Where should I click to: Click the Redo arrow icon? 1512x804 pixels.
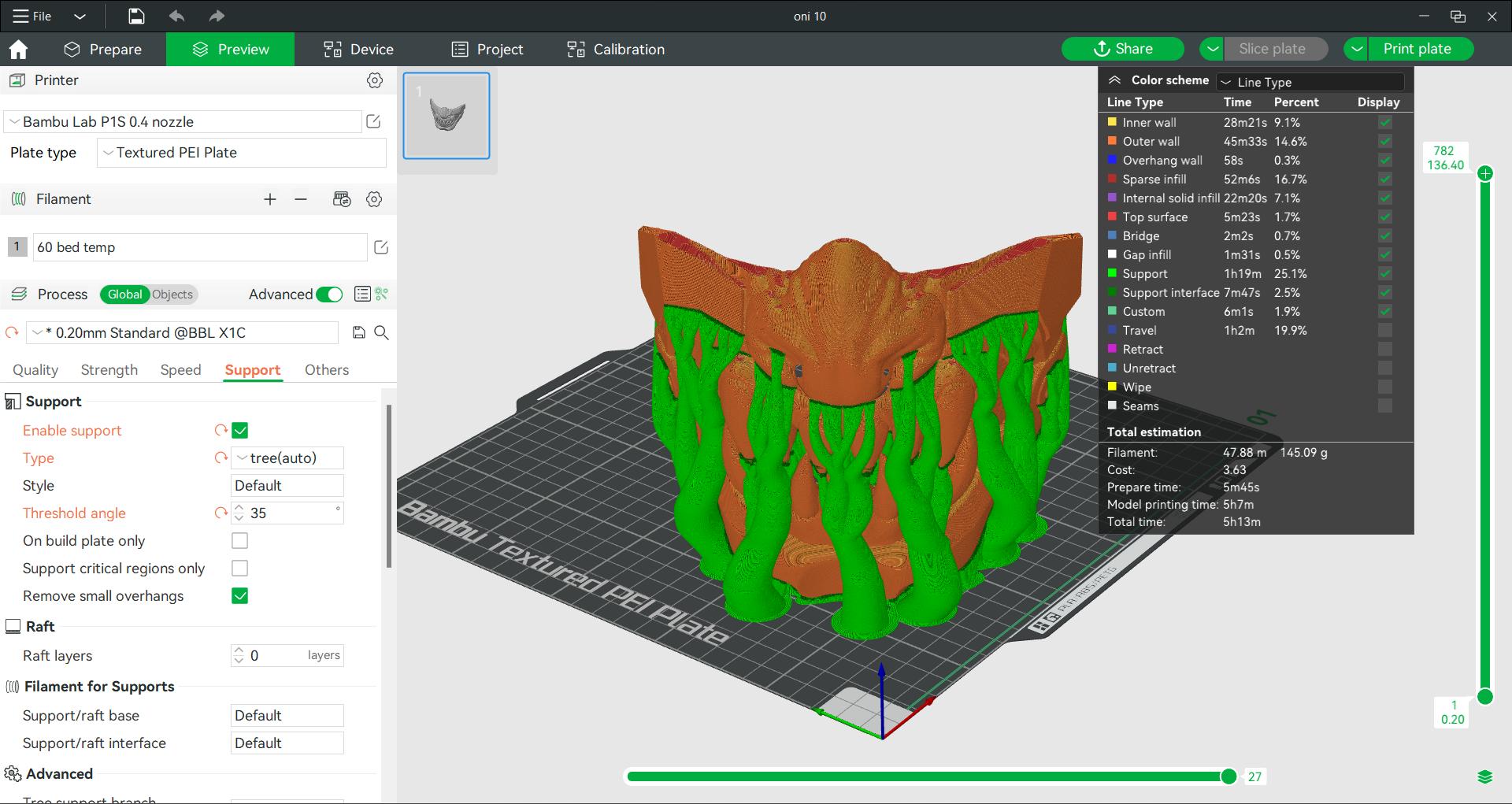(x=217, y=16)
